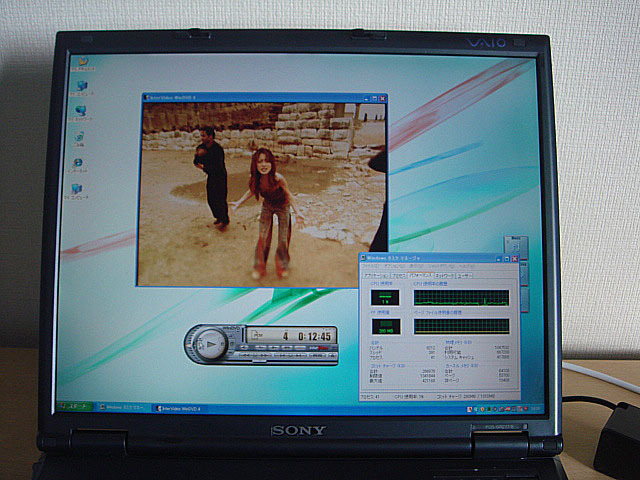This screenshot has height=480, width=640.
Task: Click the CPU usage history graph
Action: point(461,297)
